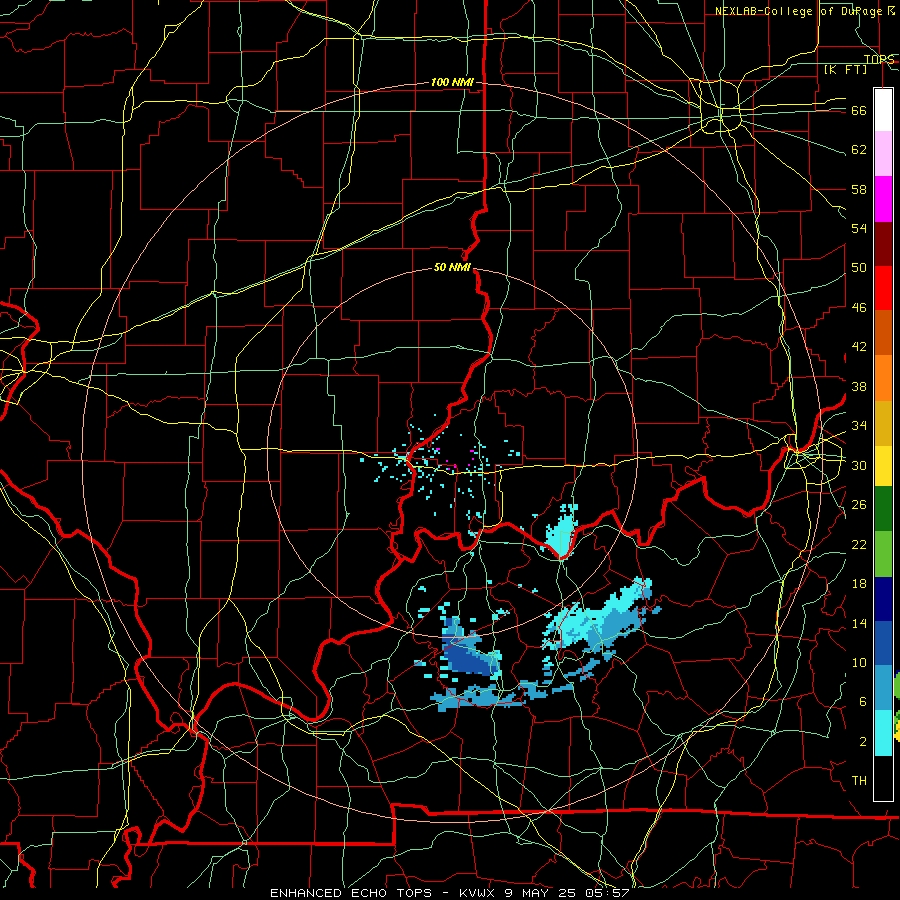Click the 34 legend value
This screenshot has height=900, width=900.
pos(859,426)
